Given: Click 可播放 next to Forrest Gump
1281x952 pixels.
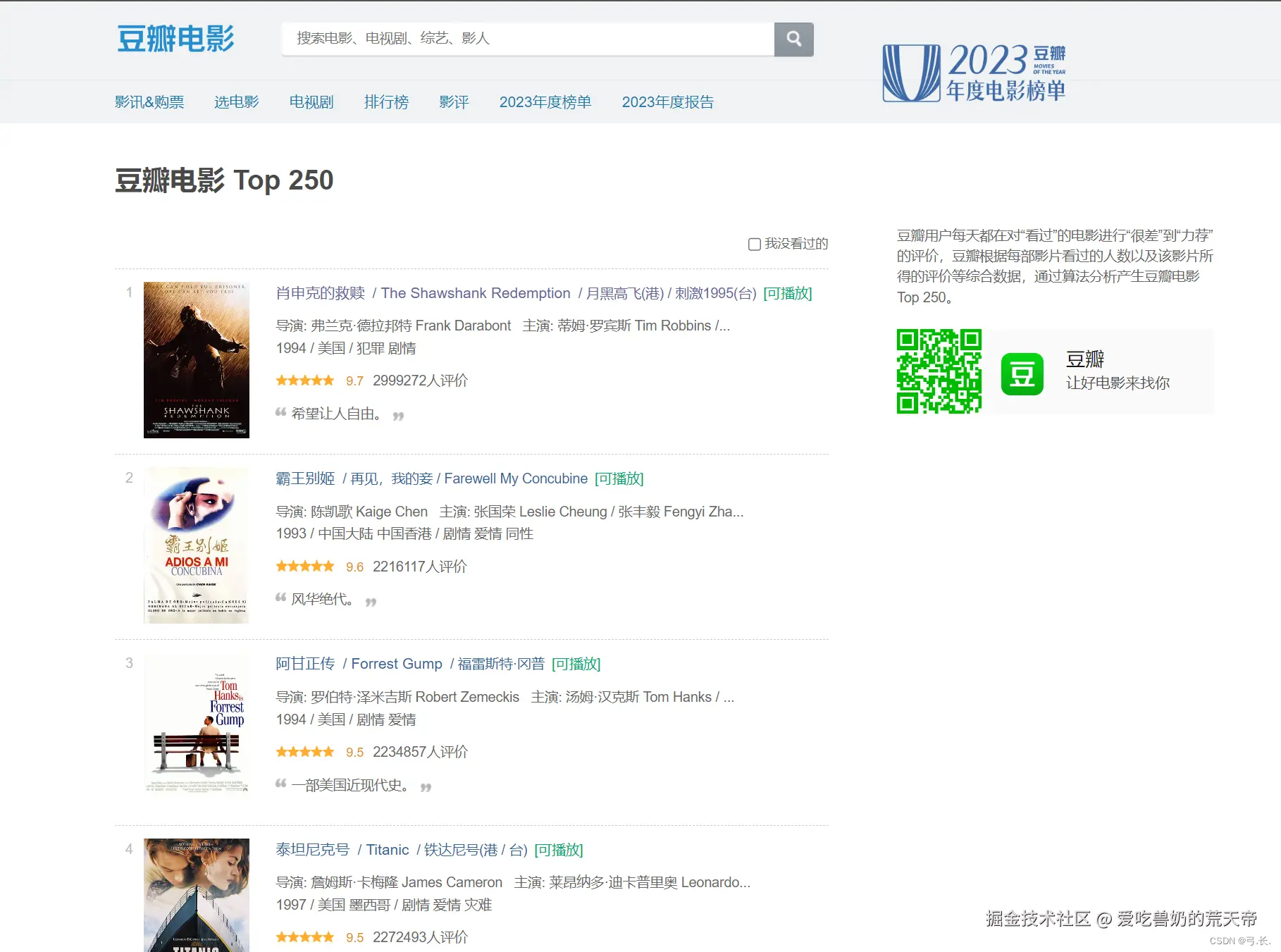Looking at the screenshot, I should tap(576, 664).
